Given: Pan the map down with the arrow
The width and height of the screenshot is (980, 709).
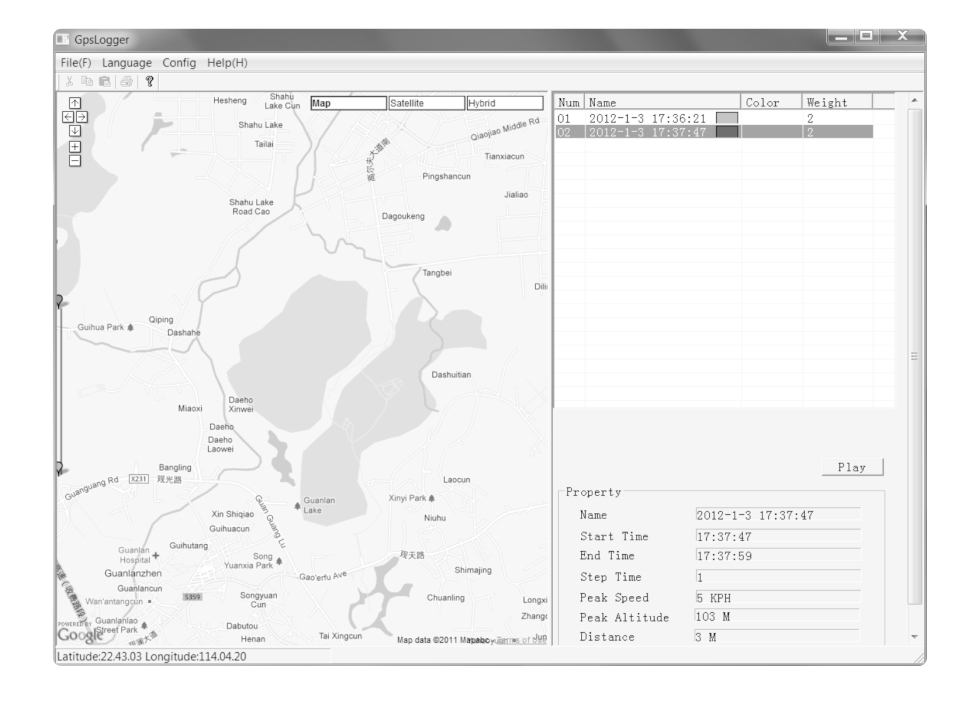Looking at the screenshot, I should pyautogui.click(x=74, y=131).
